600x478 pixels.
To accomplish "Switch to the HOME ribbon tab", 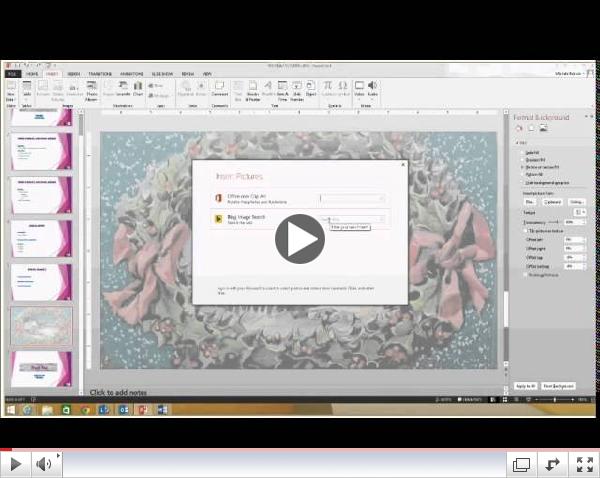I will coord(32,74).
